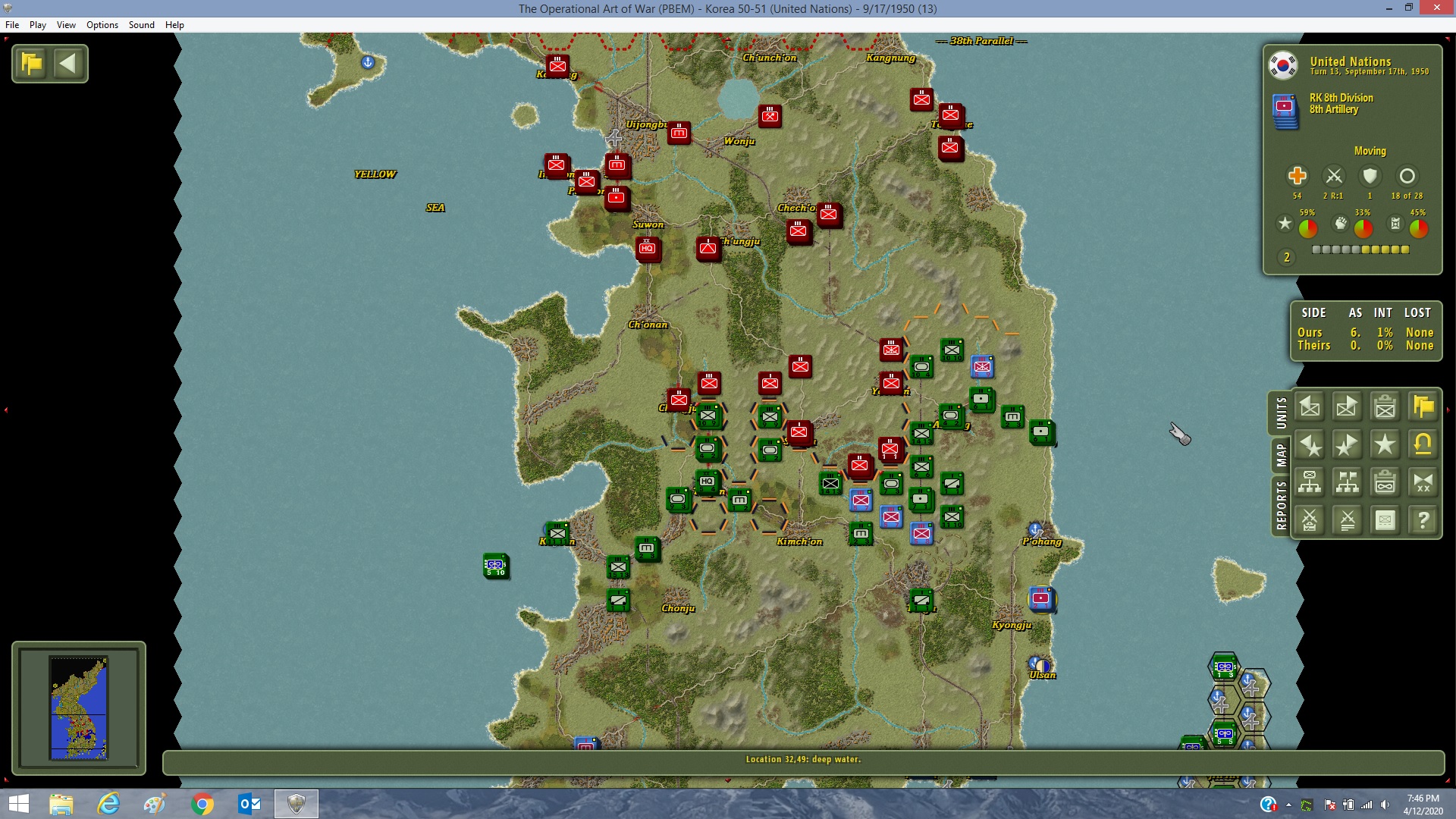This screenshot has height=819, width=1456.
Task: Click the plain star formation button
Action: [x=1385, y=445]
